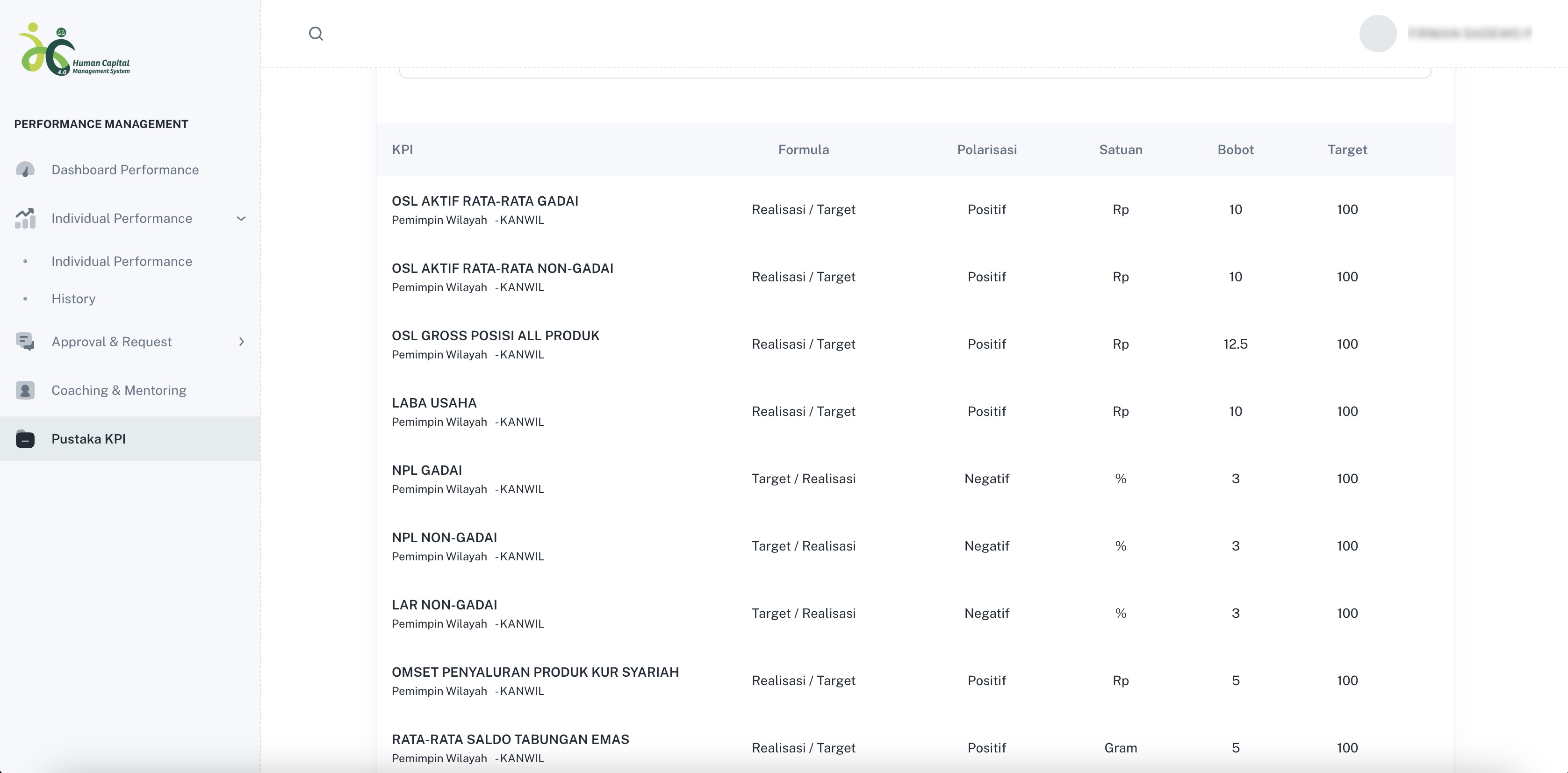Image resolution: width=1568 pixels, height=773 pixels.
Task: Click the Approval & Request chat icon
Action: [25, 342]
